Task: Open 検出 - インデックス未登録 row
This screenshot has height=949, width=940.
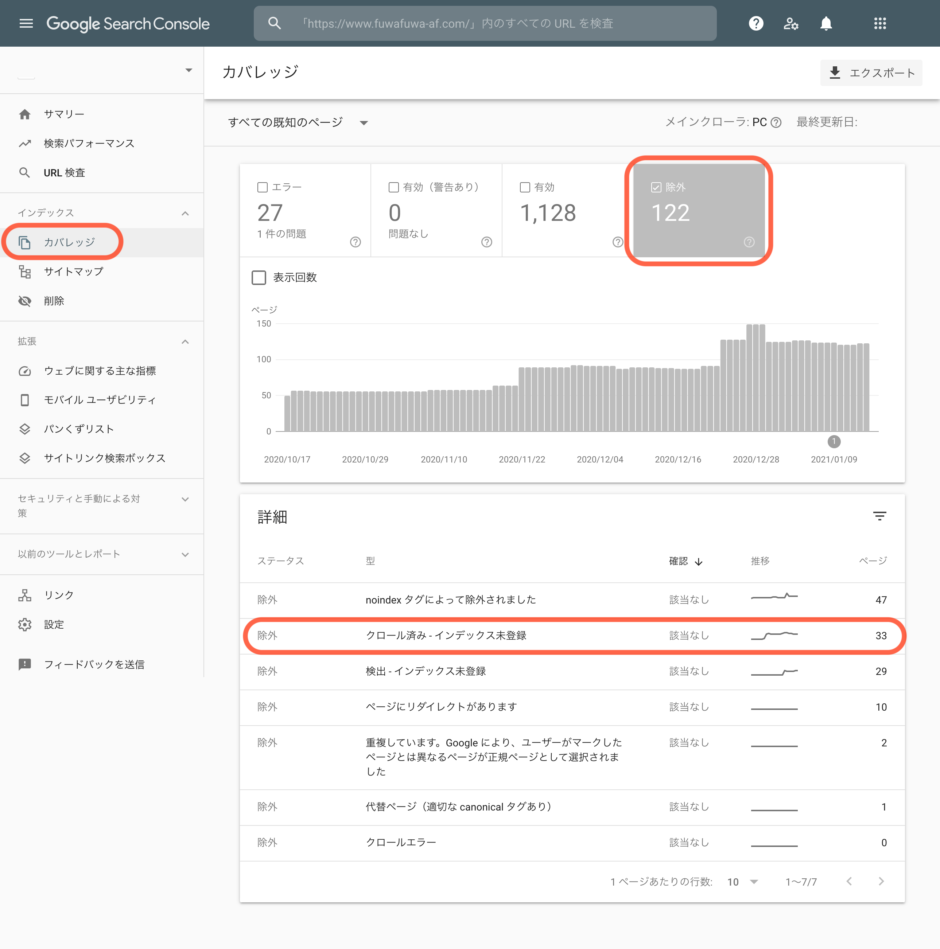Action: click(x=573, y=671)
